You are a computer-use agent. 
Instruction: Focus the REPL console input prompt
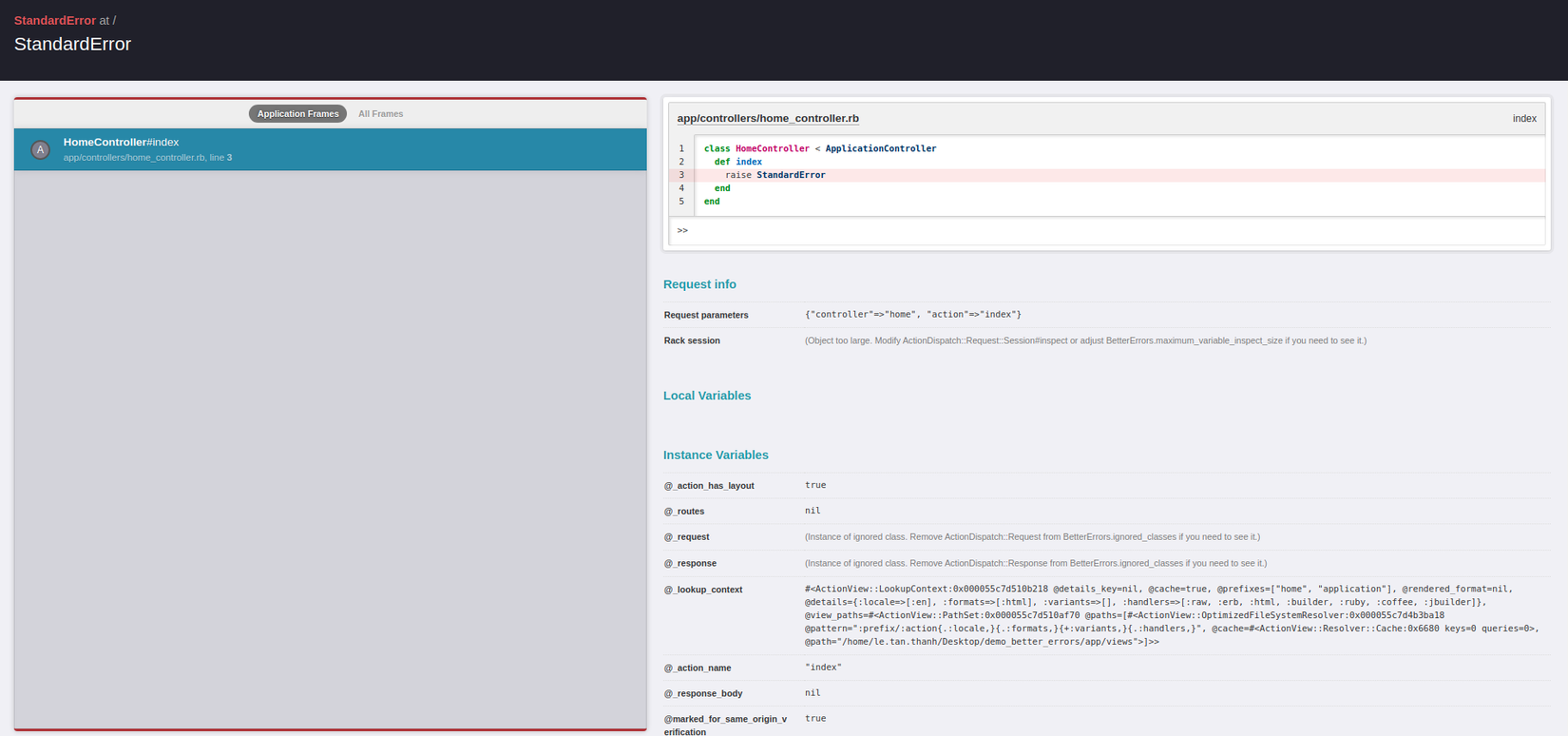(x=1107, y=231)
